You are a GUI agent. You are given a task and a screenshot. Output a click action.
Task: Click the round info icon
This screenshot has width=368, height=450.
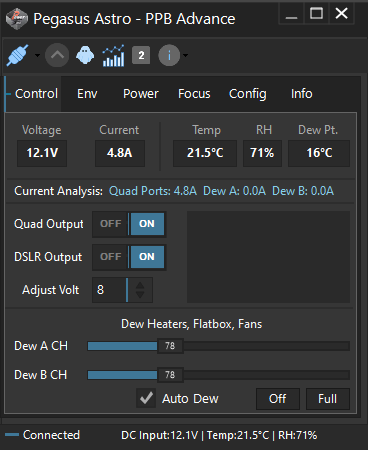pos(169,55)
